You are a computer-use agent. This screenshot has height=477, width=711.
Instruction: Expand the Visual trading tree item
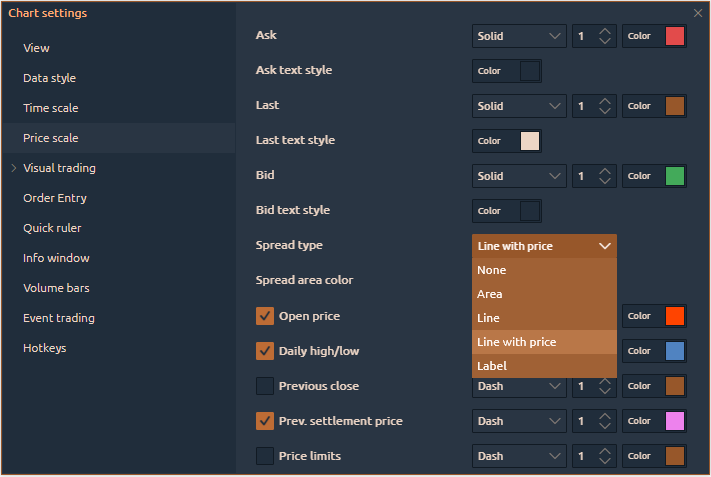14,168
